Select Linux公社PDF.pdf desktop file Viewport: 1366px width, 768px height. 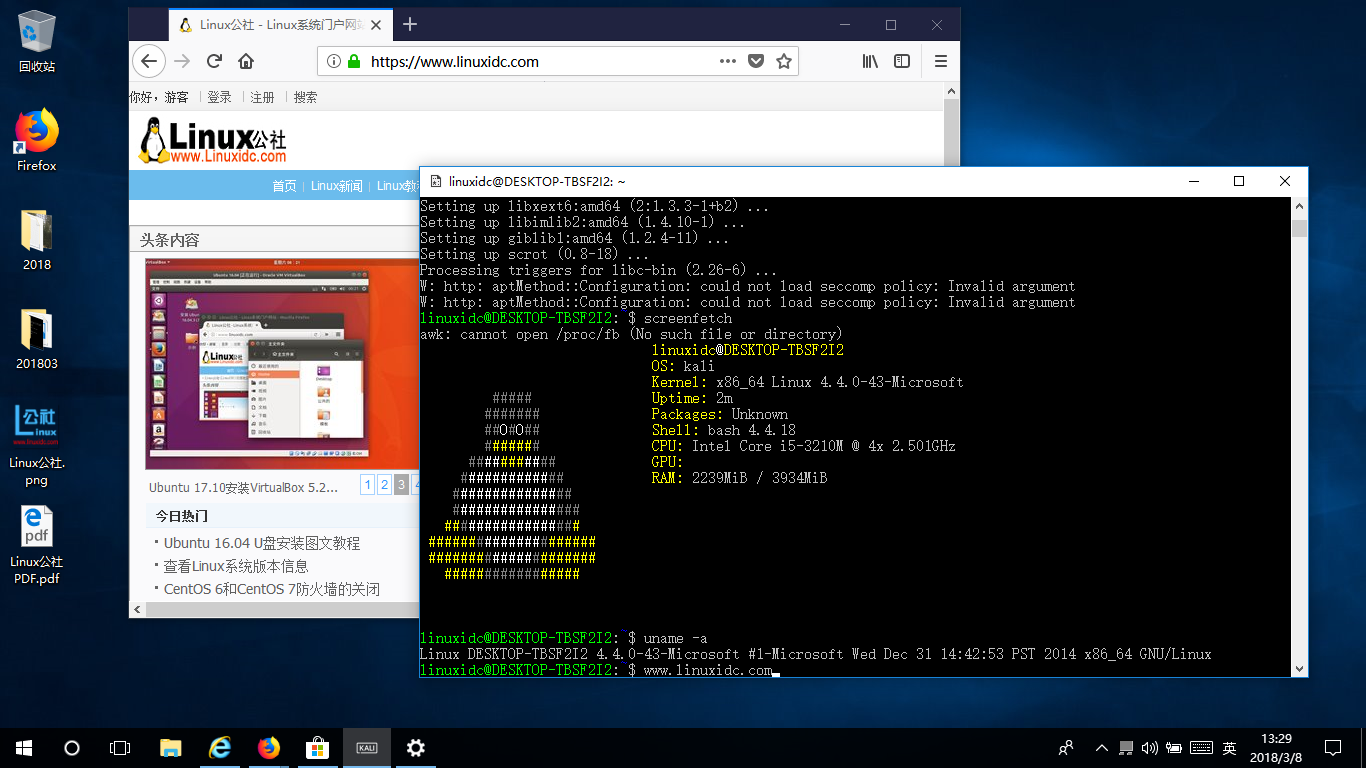point(37,545)
